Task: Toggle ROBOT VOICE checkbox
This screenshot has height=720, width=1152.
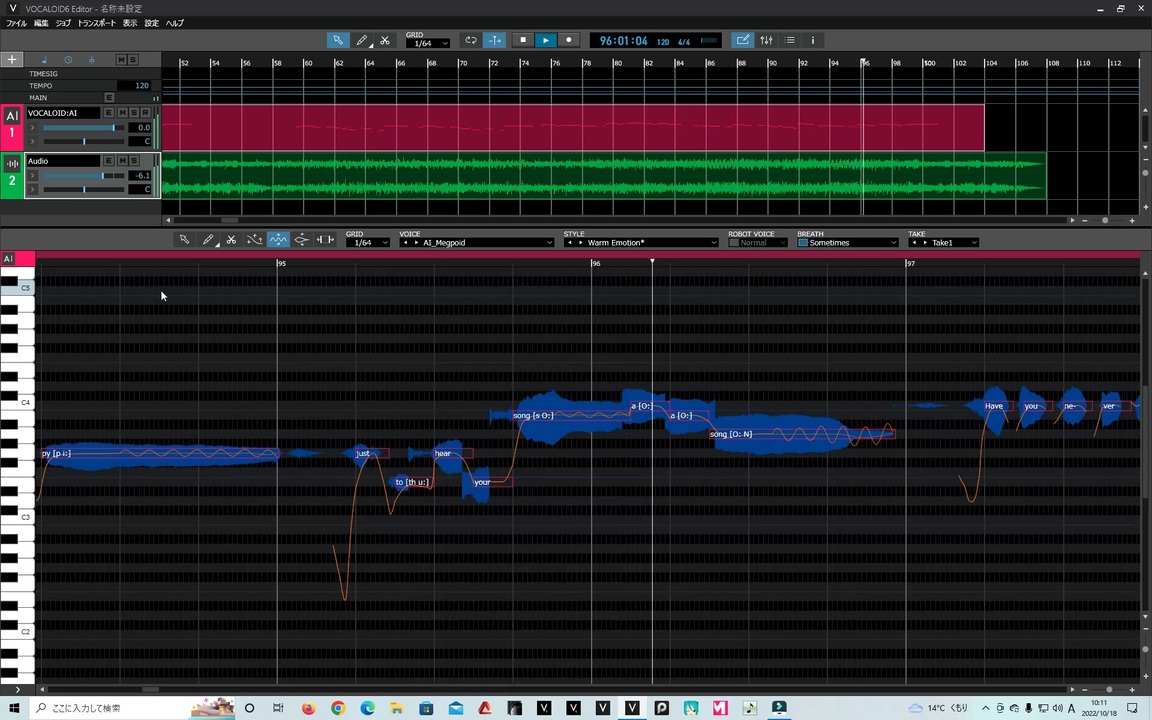Action: [733, 242]
